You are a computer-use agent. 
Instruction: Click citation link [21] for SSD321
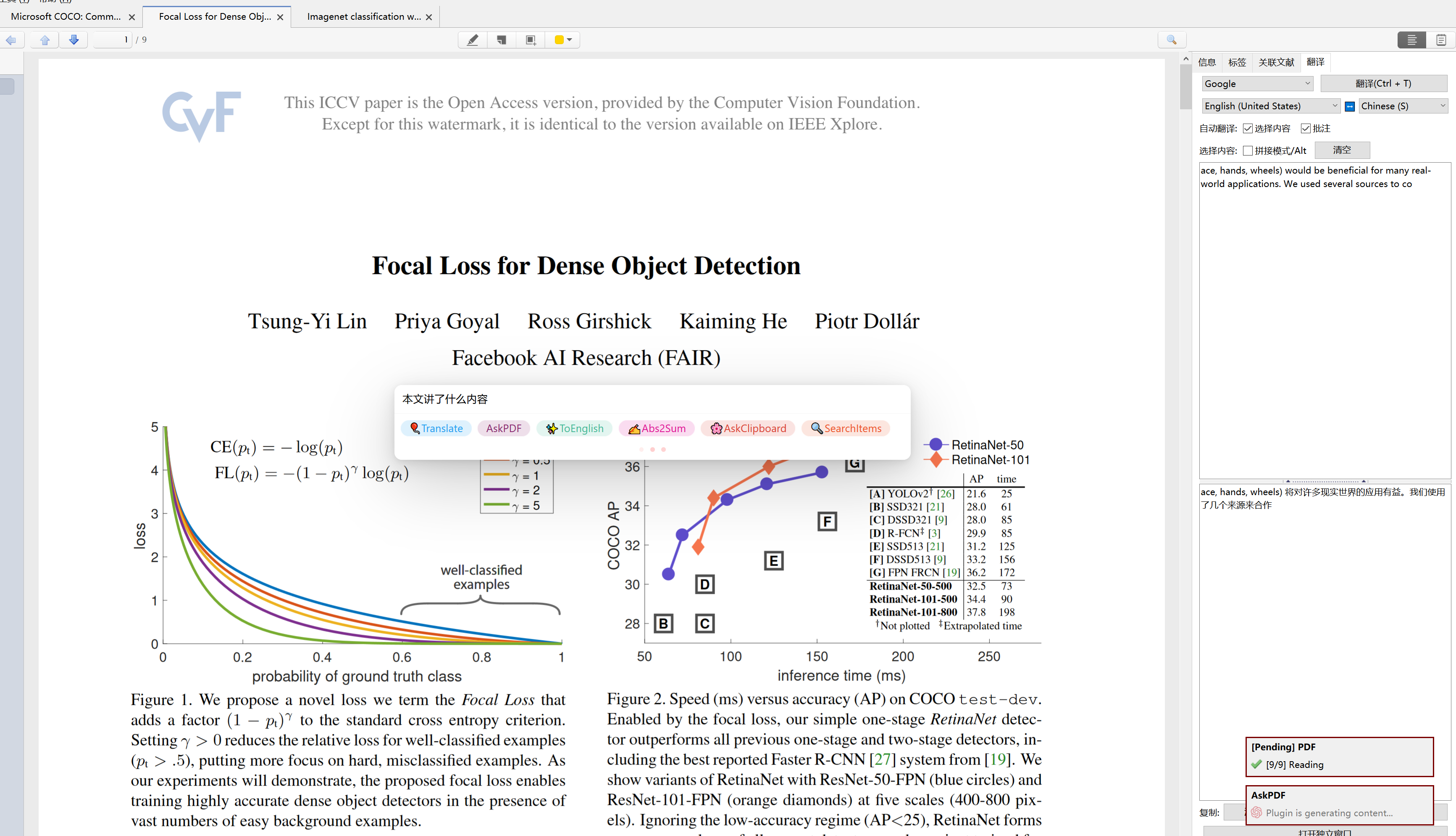[x=935, y=507]
